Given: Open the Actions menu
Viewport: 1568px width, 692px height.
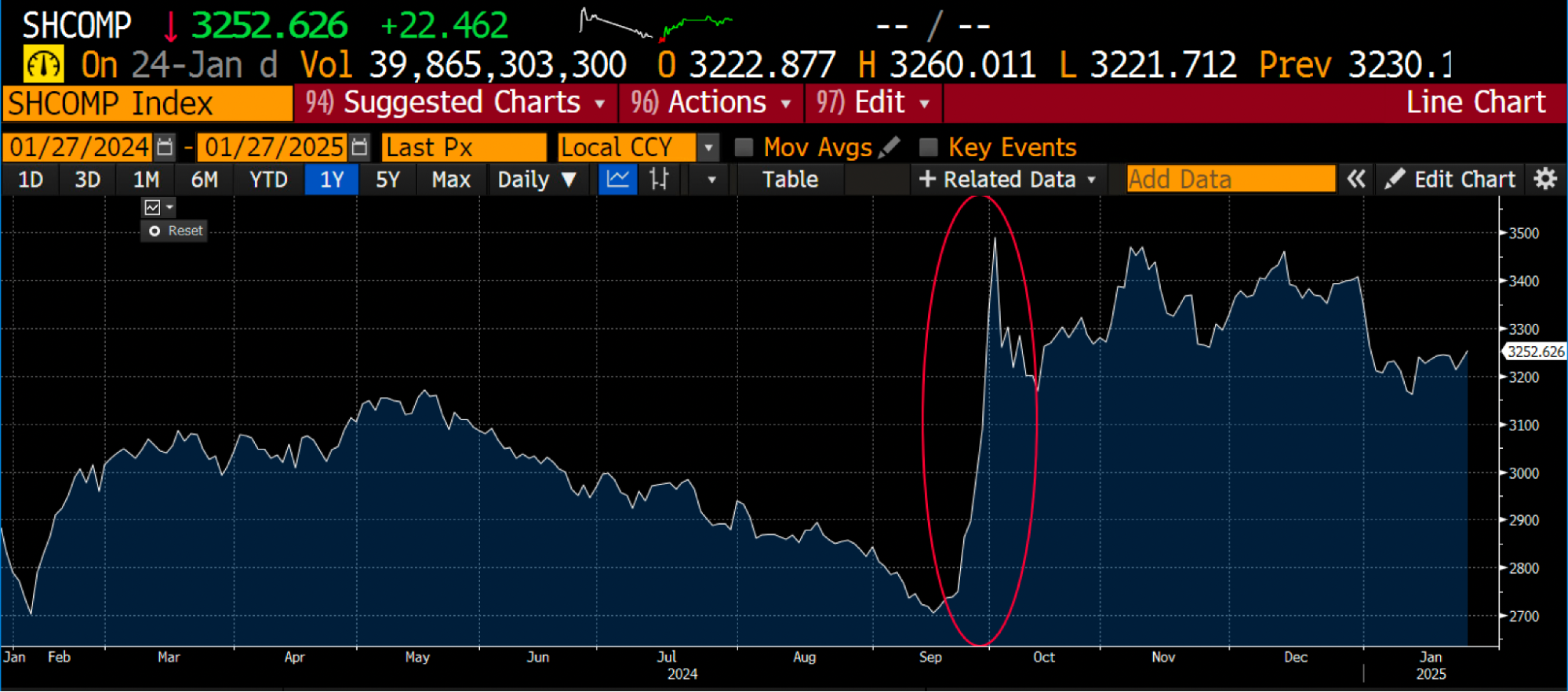Looking at the screenshot, I should pyautogui.click(x=711, y=103).
